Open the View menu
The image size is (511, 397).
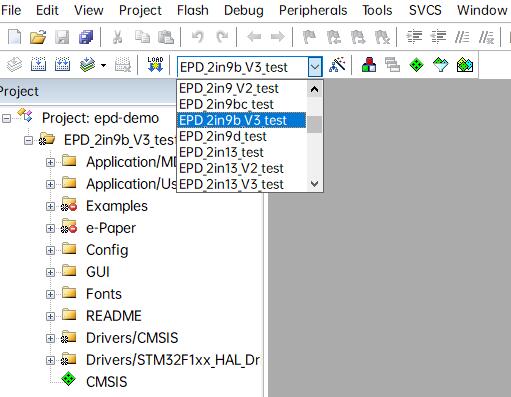[89, 10]
